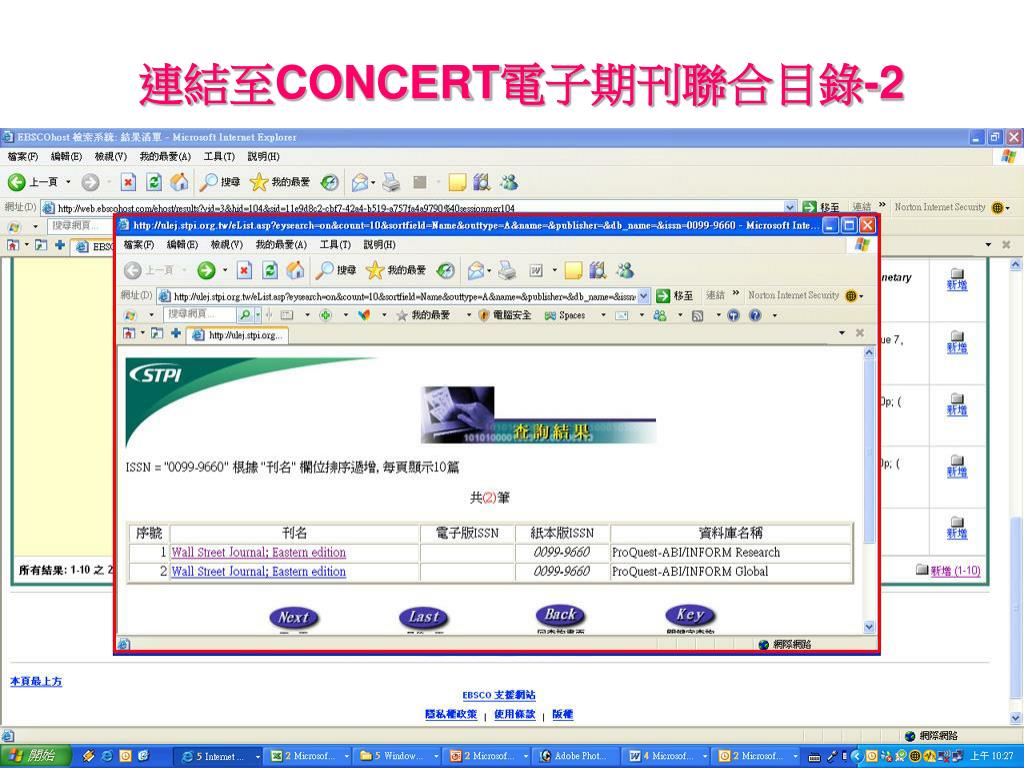The height and width of the screenshot is (768, 1024).
Task: Switch to Adobe Phot... taskbar button
Action: (x=574, y=756)
